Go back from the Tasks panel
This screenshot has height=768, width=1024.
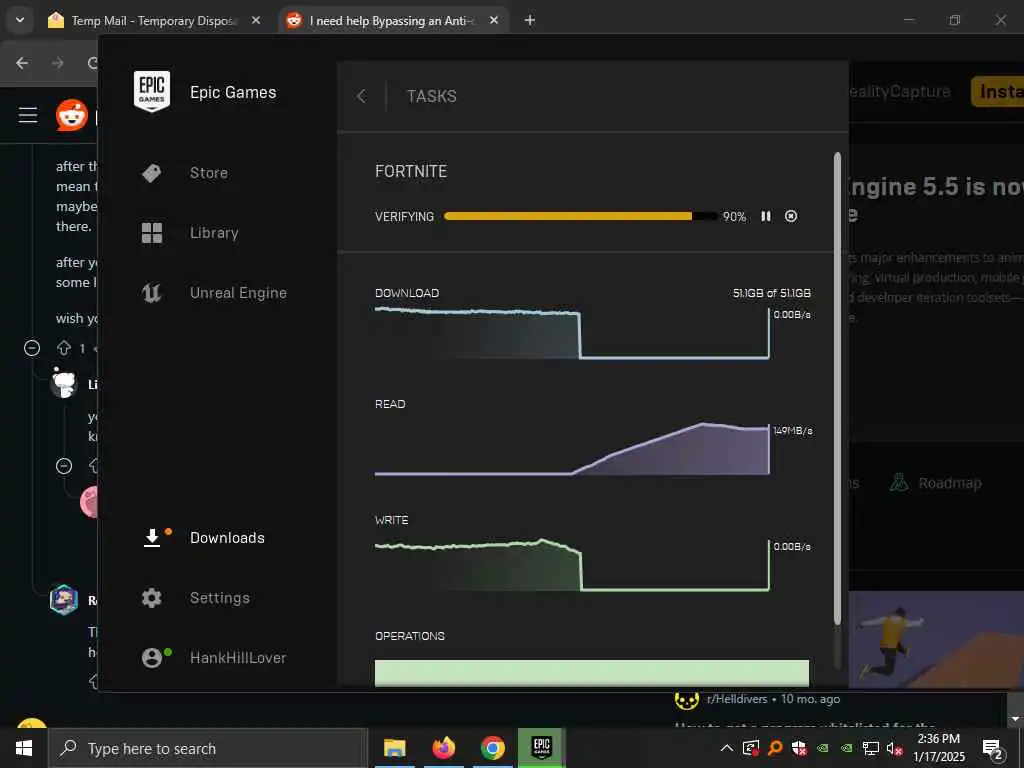362,97
